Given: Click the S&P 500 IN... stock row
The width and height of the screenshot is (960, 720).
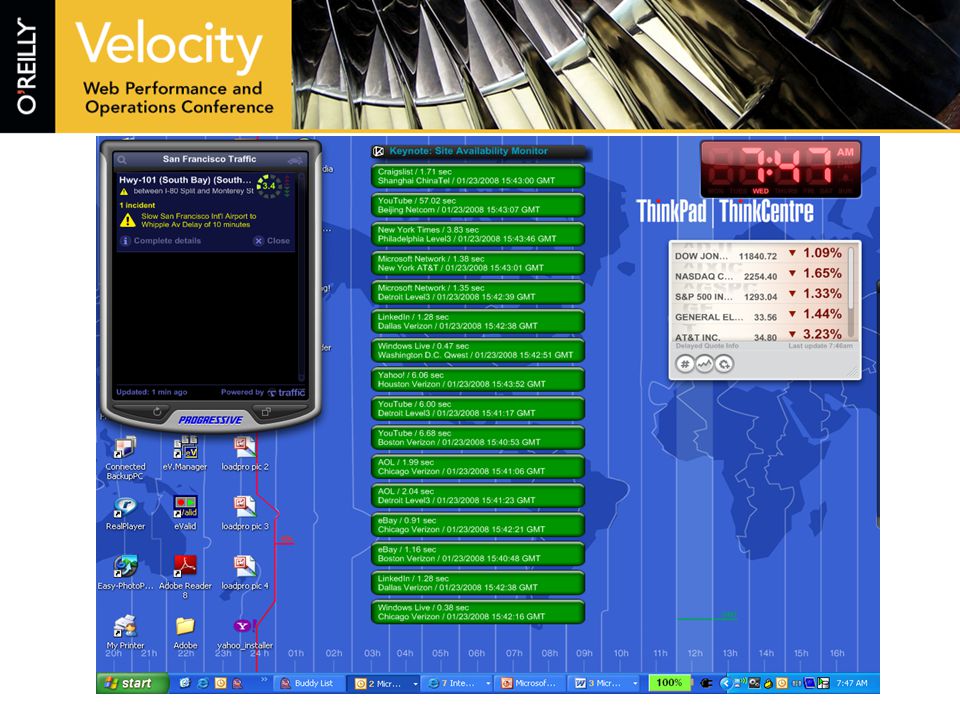Looking at the screenshot, I should click(758, 295).
